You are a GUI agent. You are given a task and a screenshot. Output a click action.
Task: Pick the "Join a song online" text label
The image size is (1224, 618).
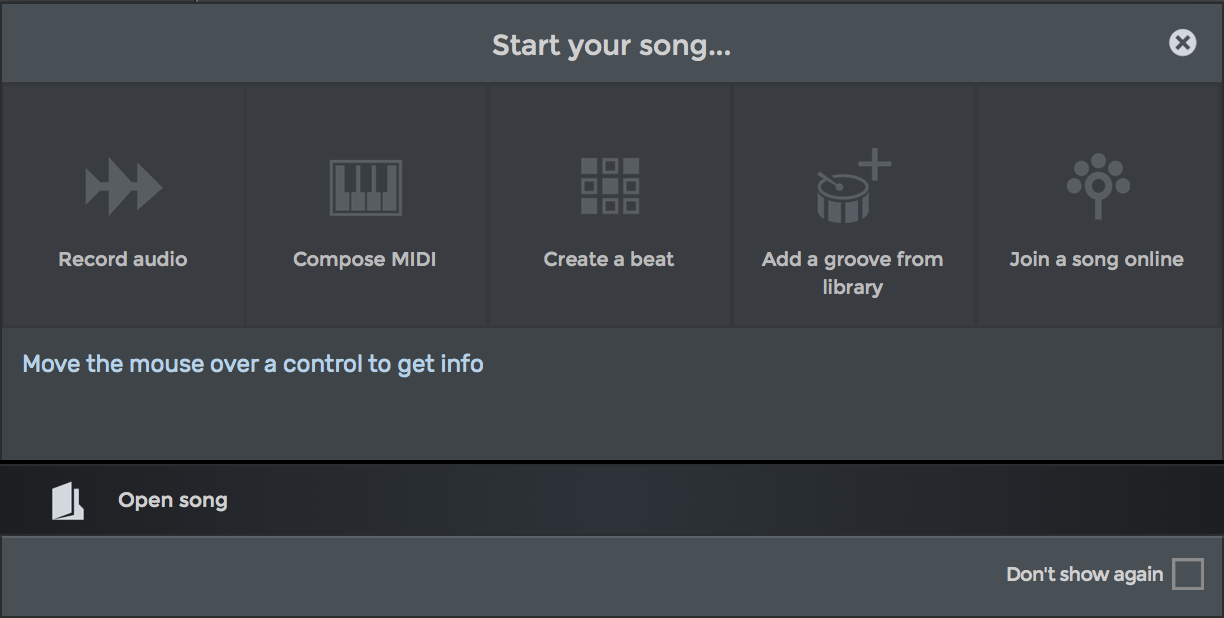[1097, 259]
